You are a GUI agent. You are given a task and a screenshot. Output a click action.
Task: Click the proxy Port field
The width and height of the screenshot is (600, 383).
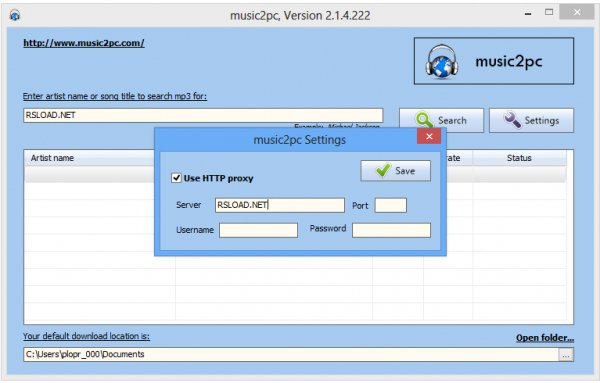pyautogui.click(x=390, y=205)
